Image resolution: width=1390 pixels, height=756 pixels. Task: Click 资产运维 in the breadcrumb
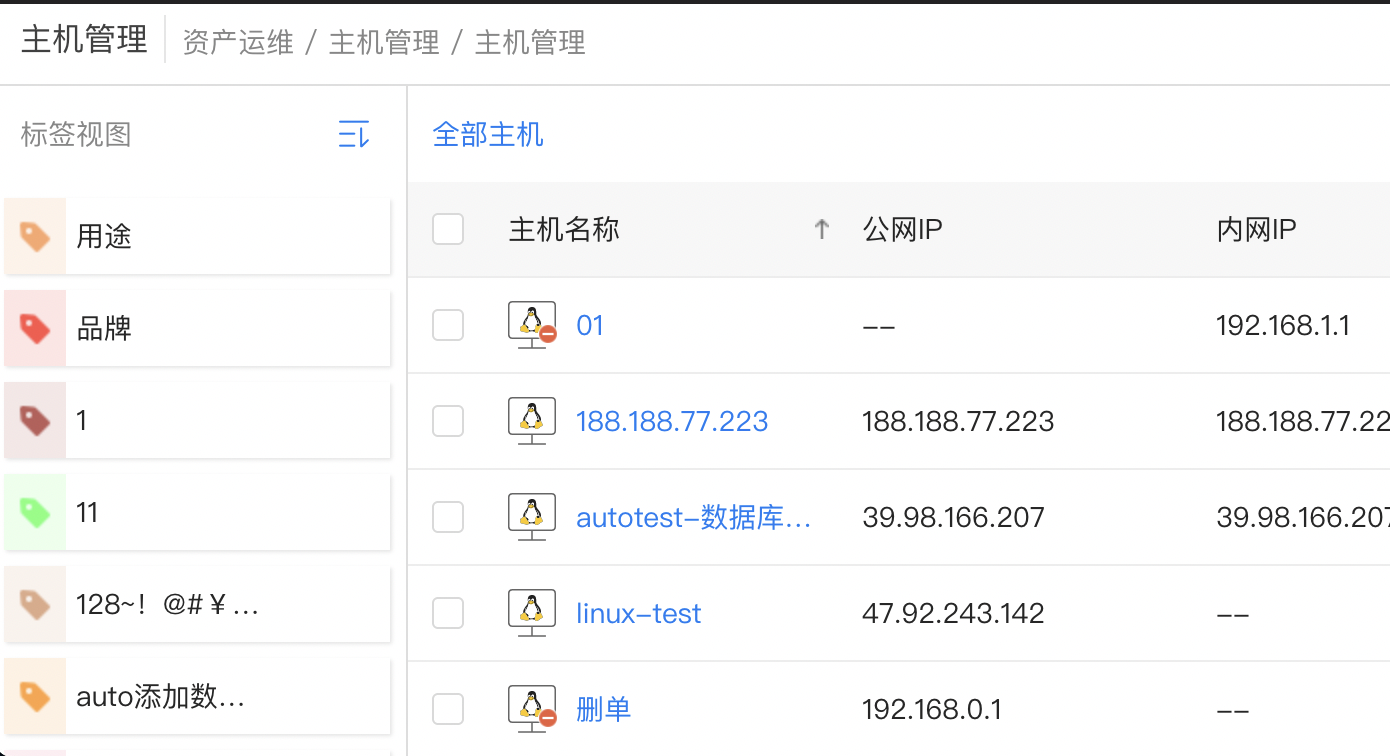point(238,43)
